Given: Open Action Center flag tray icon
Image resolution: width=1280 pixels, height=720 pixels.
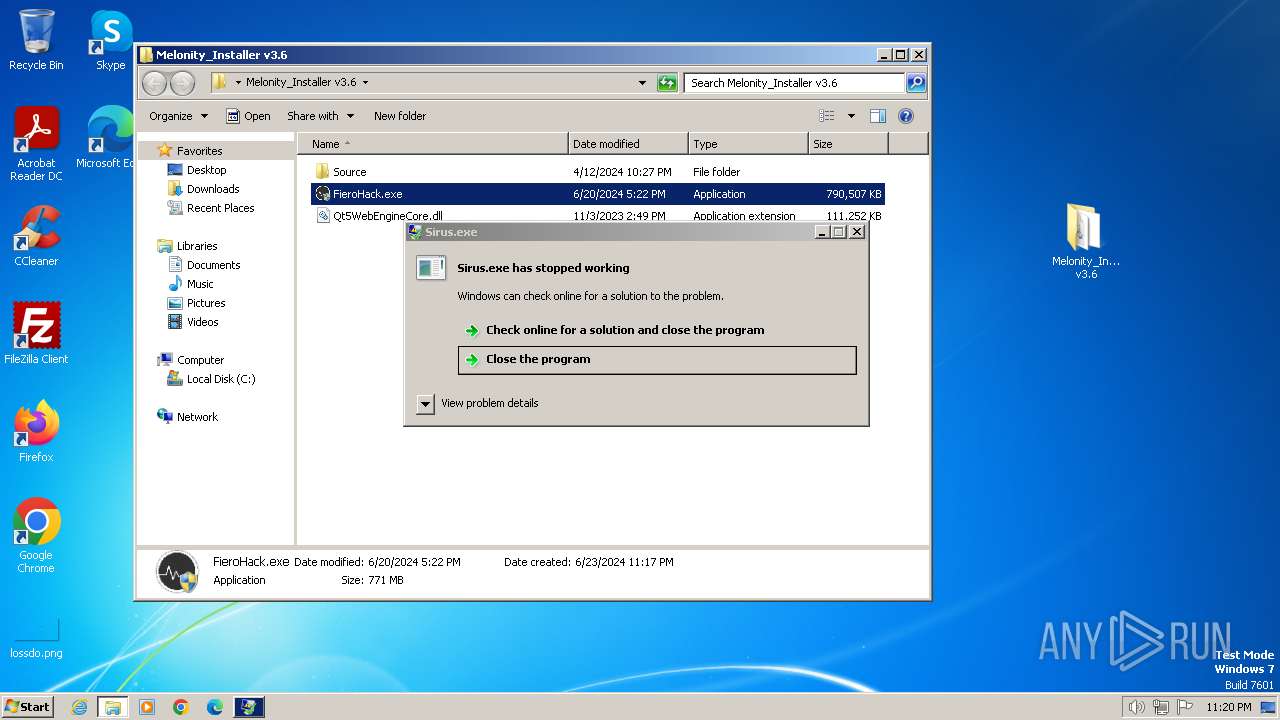Looking at the screenshot, I should [x=1184, y=707].
